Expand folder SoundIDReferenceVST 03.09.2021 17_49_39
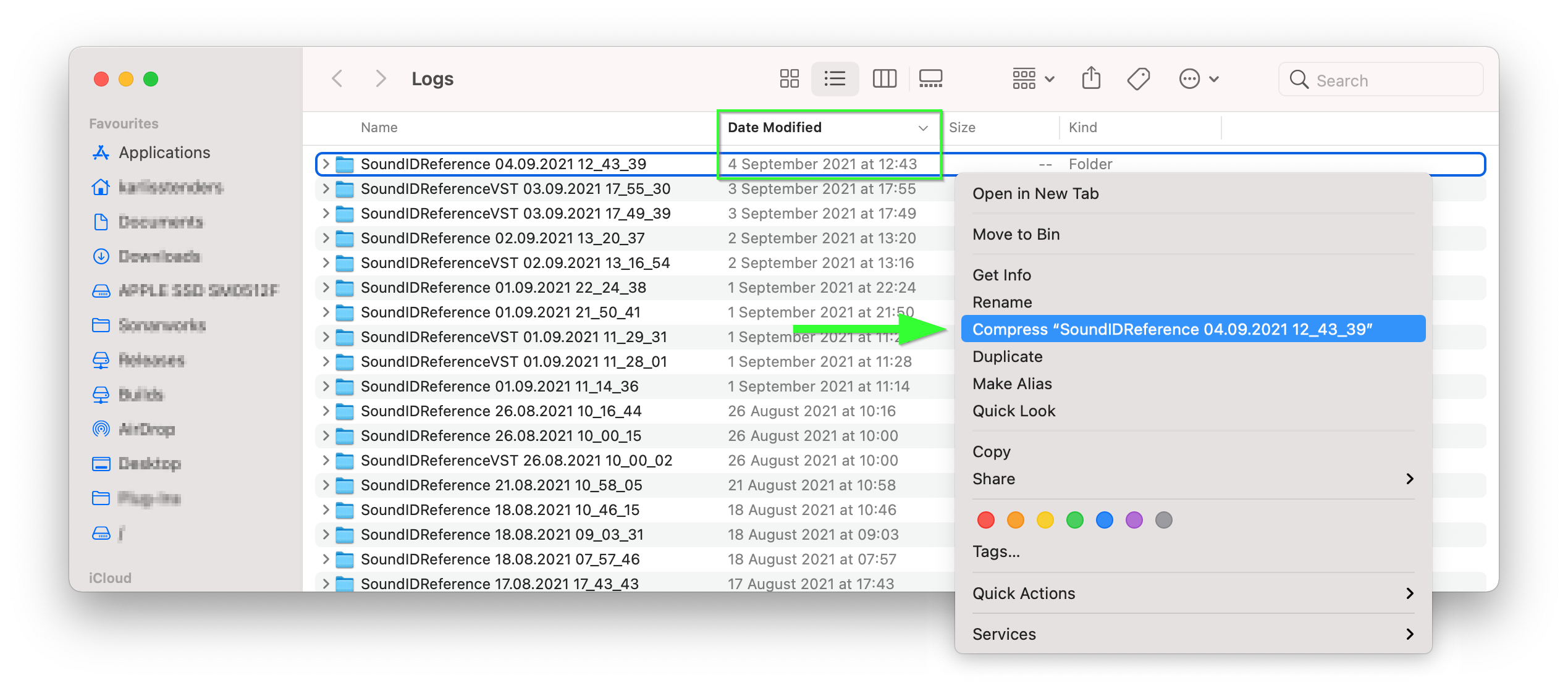Image resolution: width=1568 pixels, height=683 pixels. coord(326,214)
